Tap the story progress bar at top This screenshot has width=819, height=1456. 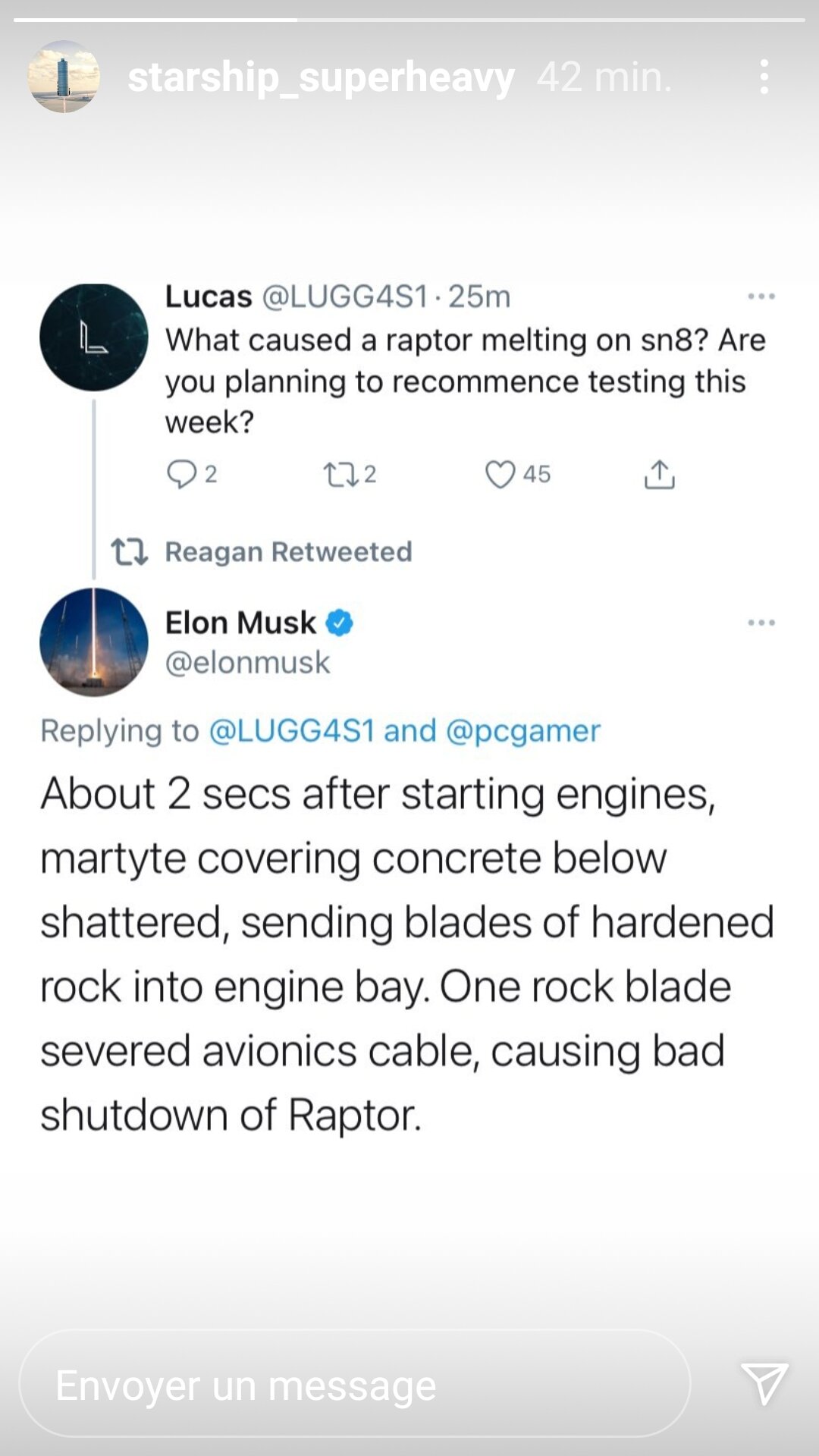(409, 20)
